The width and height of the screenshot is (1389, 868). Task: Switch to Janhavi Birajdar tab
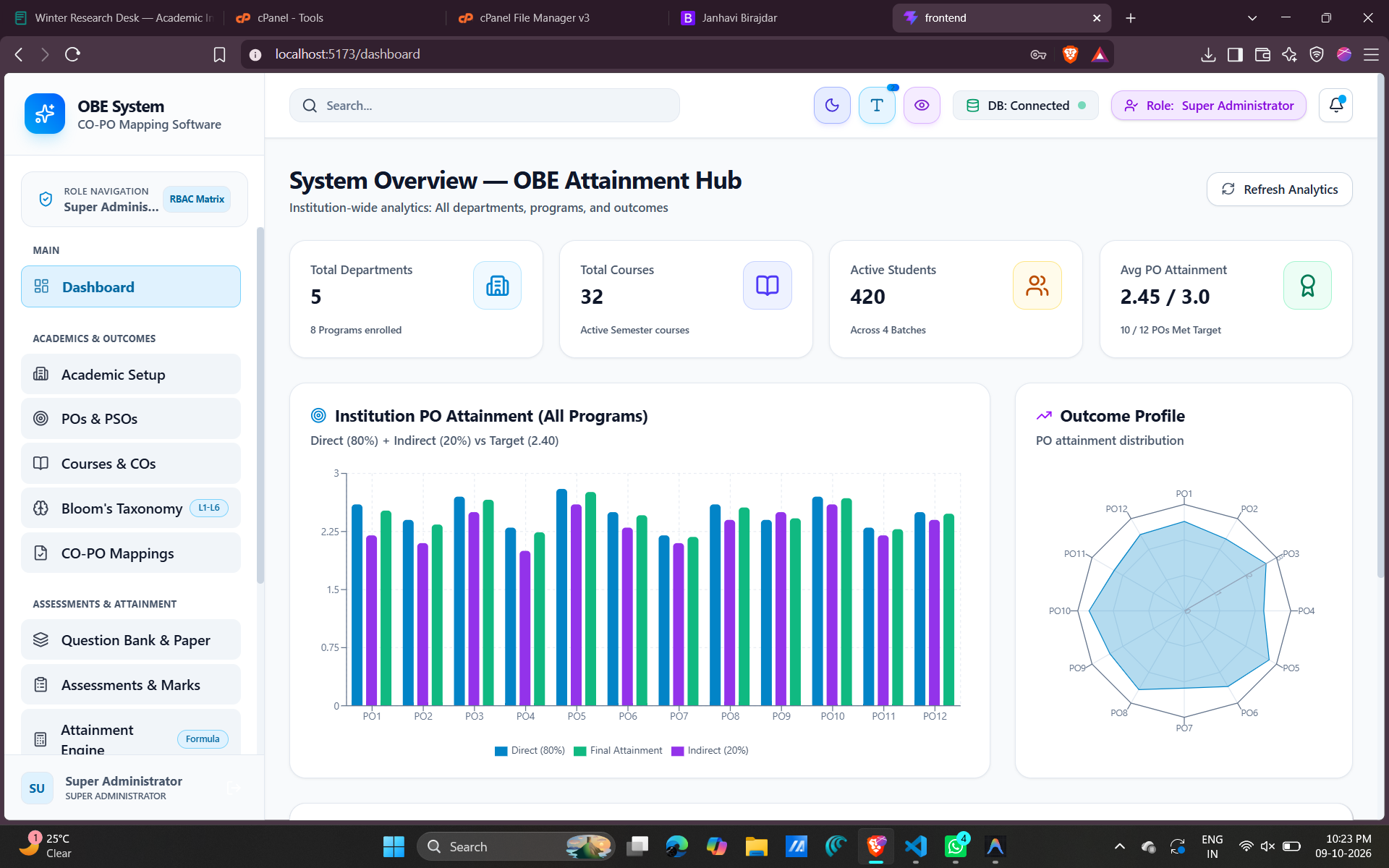[778, 18]
